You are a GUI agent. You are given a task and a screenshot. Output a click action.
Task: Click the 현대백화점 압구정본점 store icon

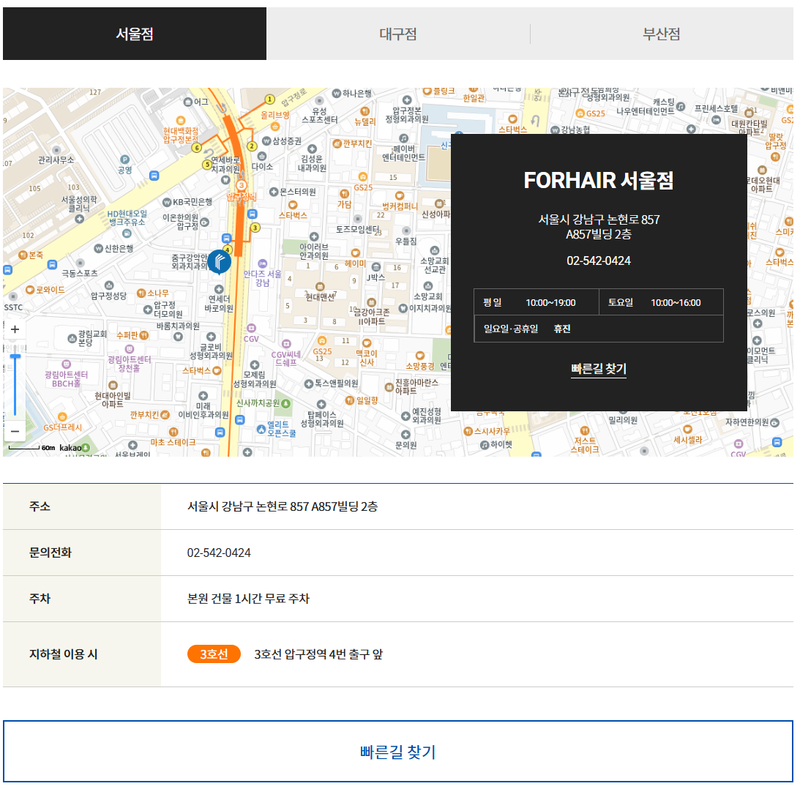click(180, 121)
